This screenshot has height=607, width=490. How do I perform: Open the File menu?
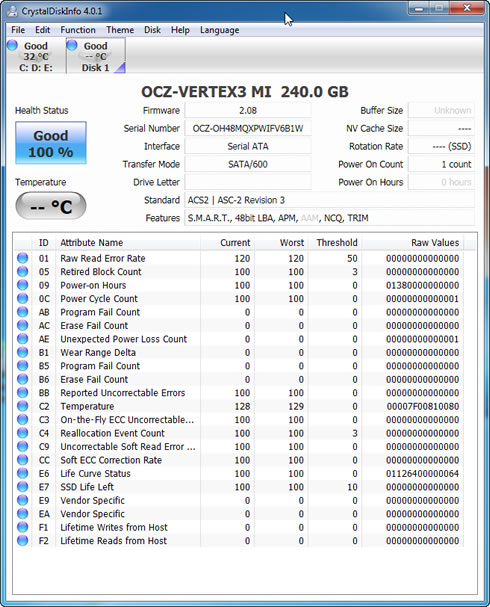pyautogui.click(x=18, y=30)
